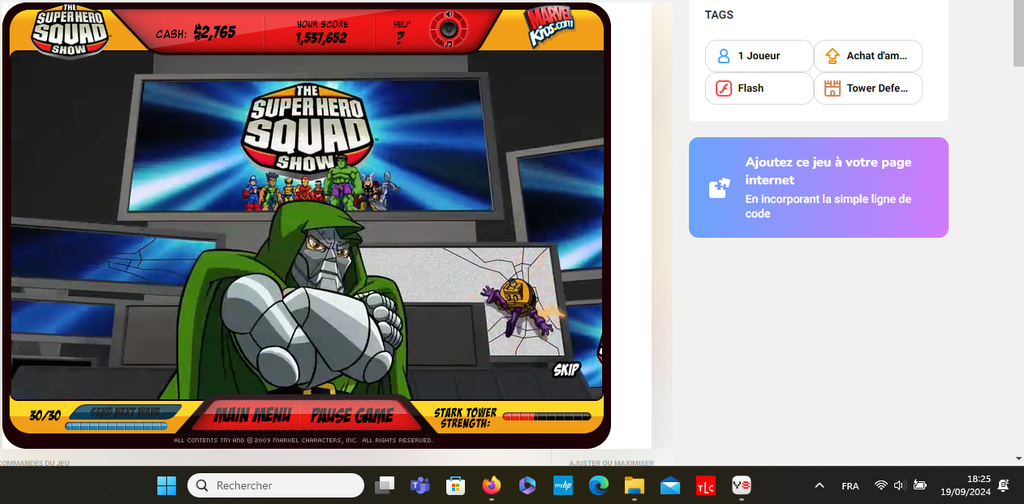The height and width of the screenshot is (504, 1024).
Task: Open Firefox from the taskbar
Action: coord(491,485)
